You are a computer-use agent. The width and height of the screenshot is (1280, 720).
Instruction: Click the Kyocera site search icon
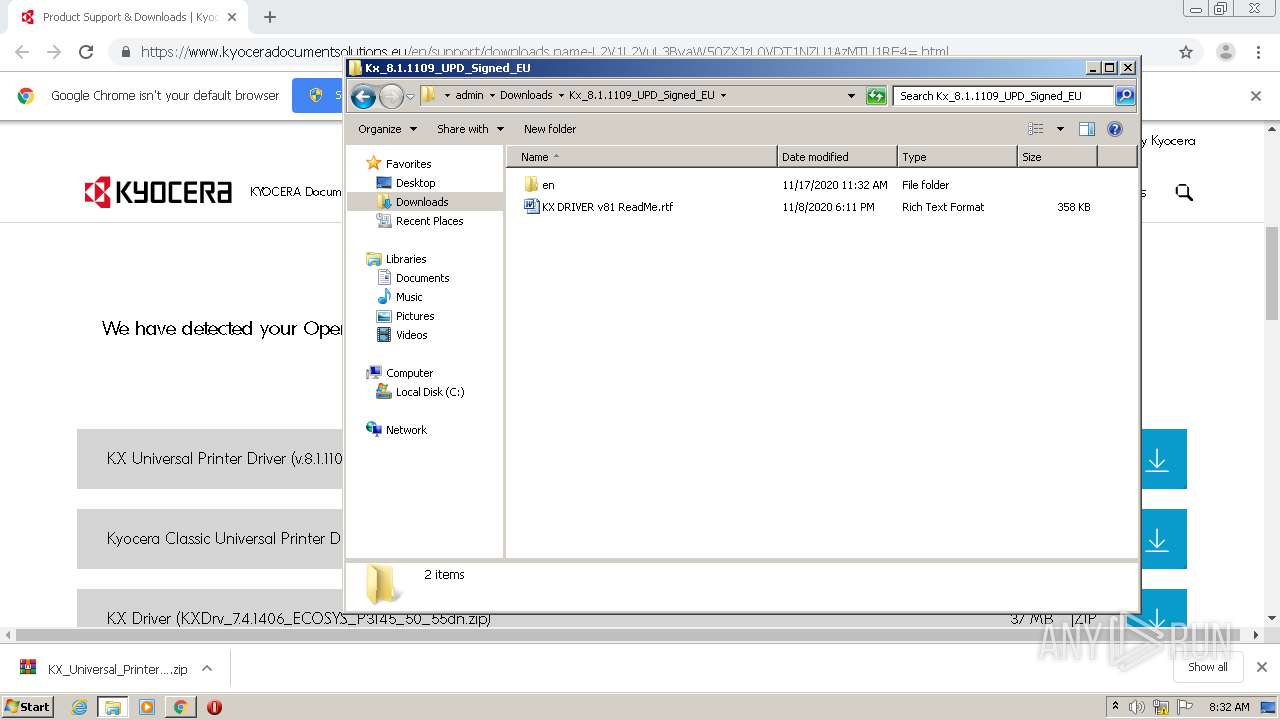(1184, 192)
